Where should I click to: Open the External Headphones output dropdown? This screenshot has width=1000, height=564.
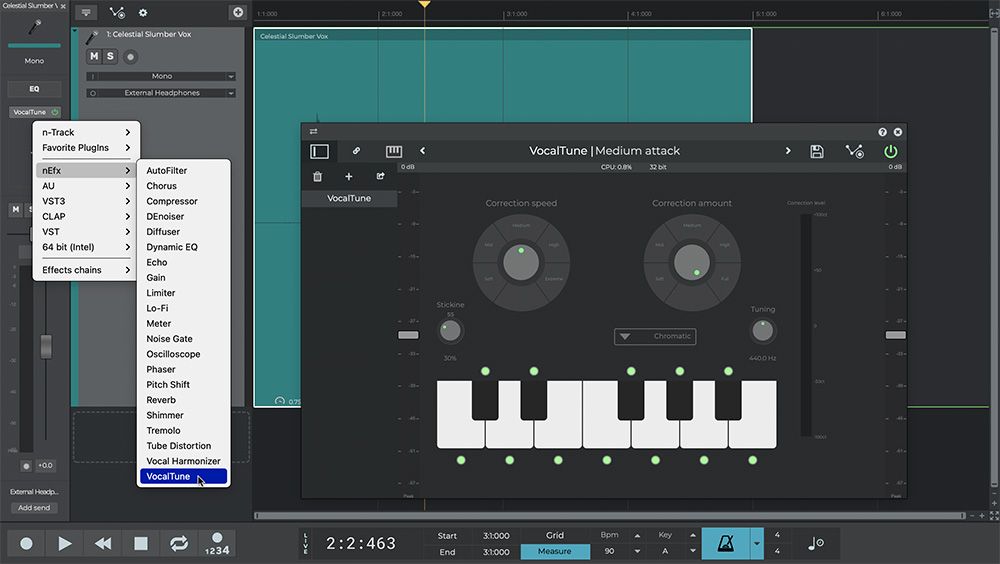click(x=161, y=93)
